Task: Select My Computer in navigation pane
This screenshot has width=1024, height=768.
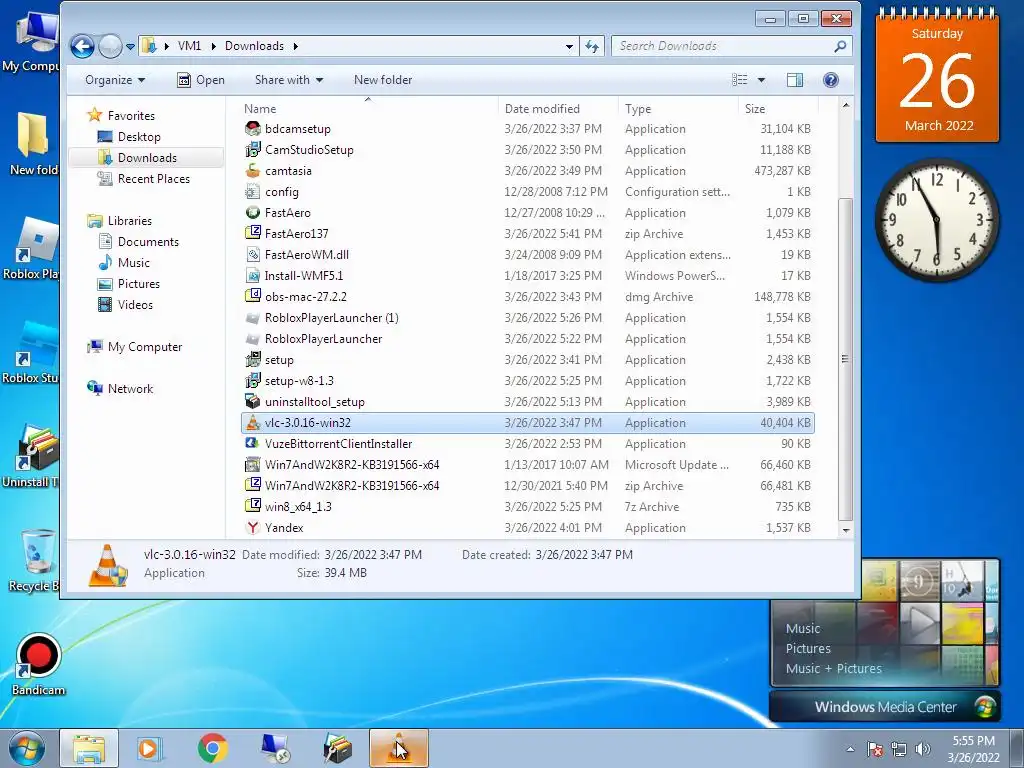Action: pyautogui.click(x=144, y=347)
